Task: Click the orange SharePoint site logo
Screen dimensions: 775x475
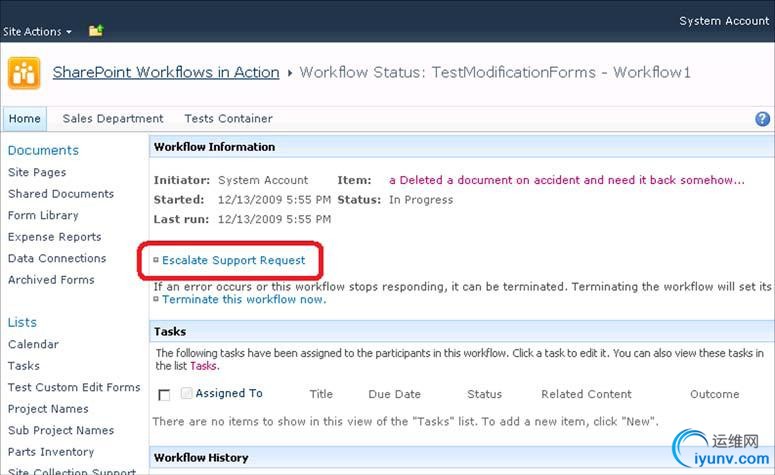Action: click(x=24, y=73)
